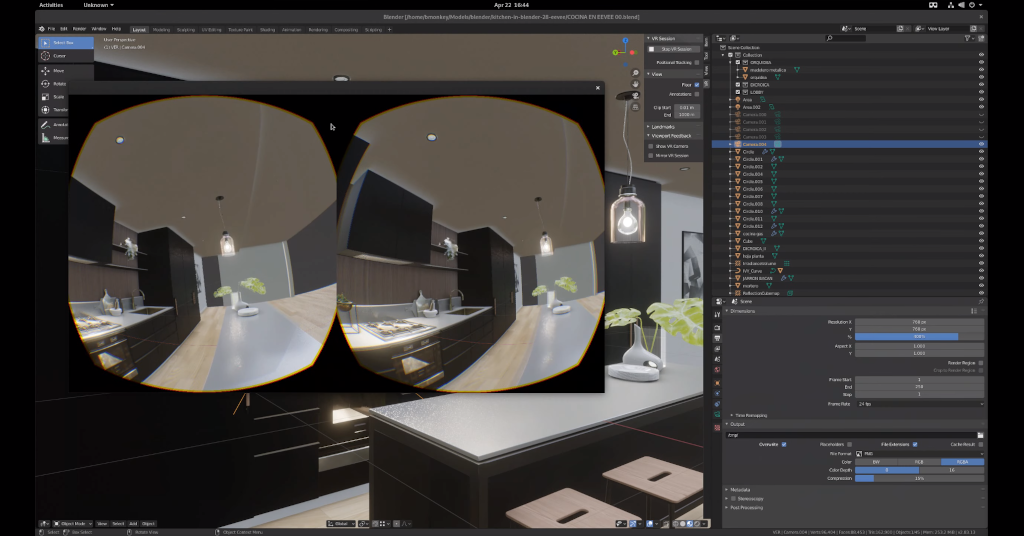The image size is (1024, 536).
Task: Click the outliner search field
Action: click(x=846, y=39)
